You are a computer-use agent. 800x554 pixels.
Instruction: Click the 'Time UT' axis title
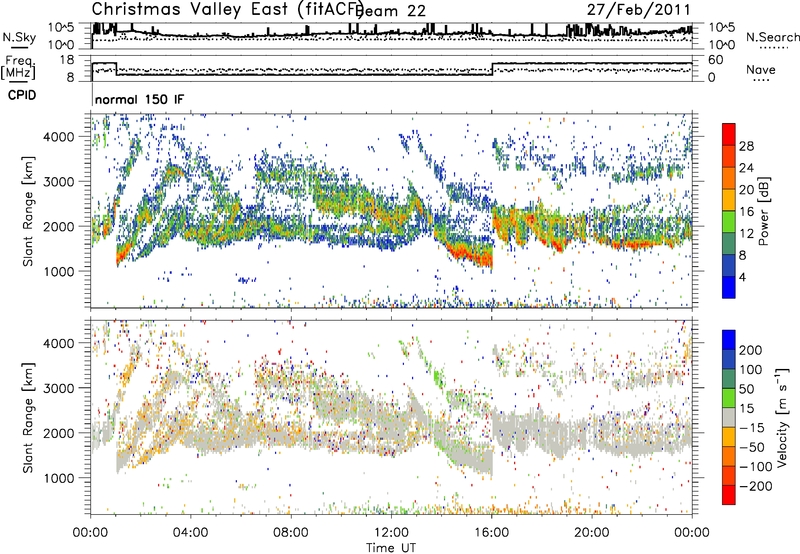click(391, 548)
